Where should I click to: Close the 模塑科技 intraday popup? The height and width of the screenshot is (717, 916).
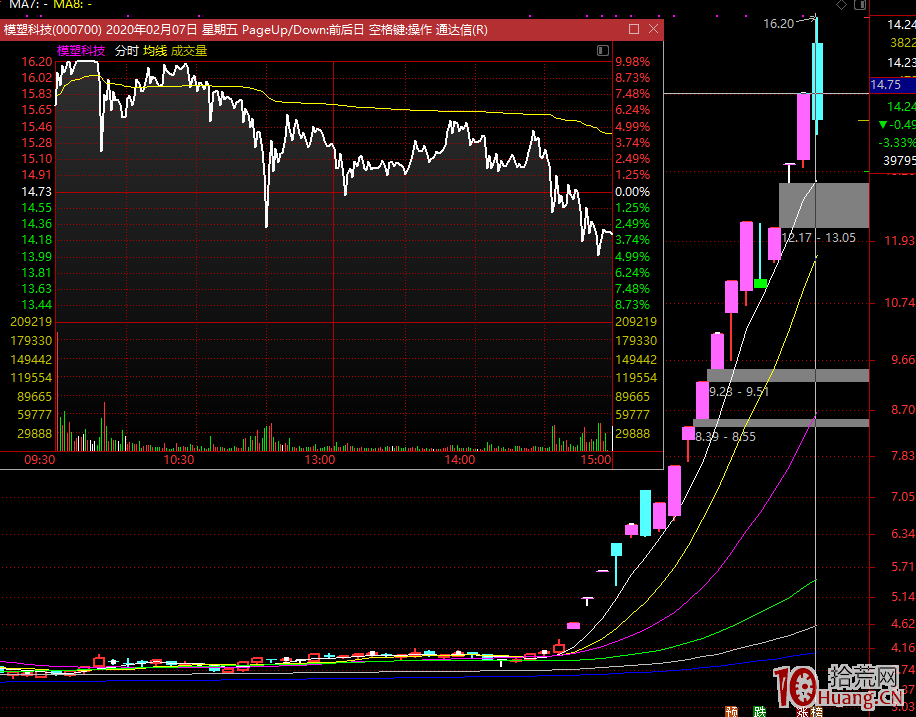[654, 29]
